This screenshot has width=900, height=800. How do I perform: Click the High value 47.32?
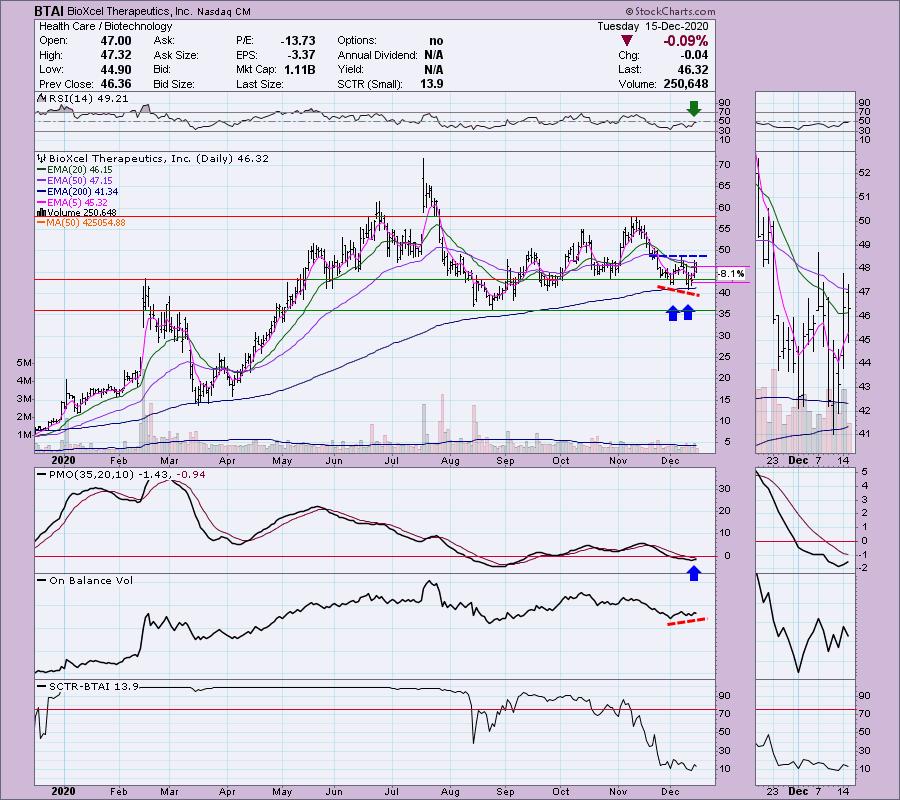(116, 55)
